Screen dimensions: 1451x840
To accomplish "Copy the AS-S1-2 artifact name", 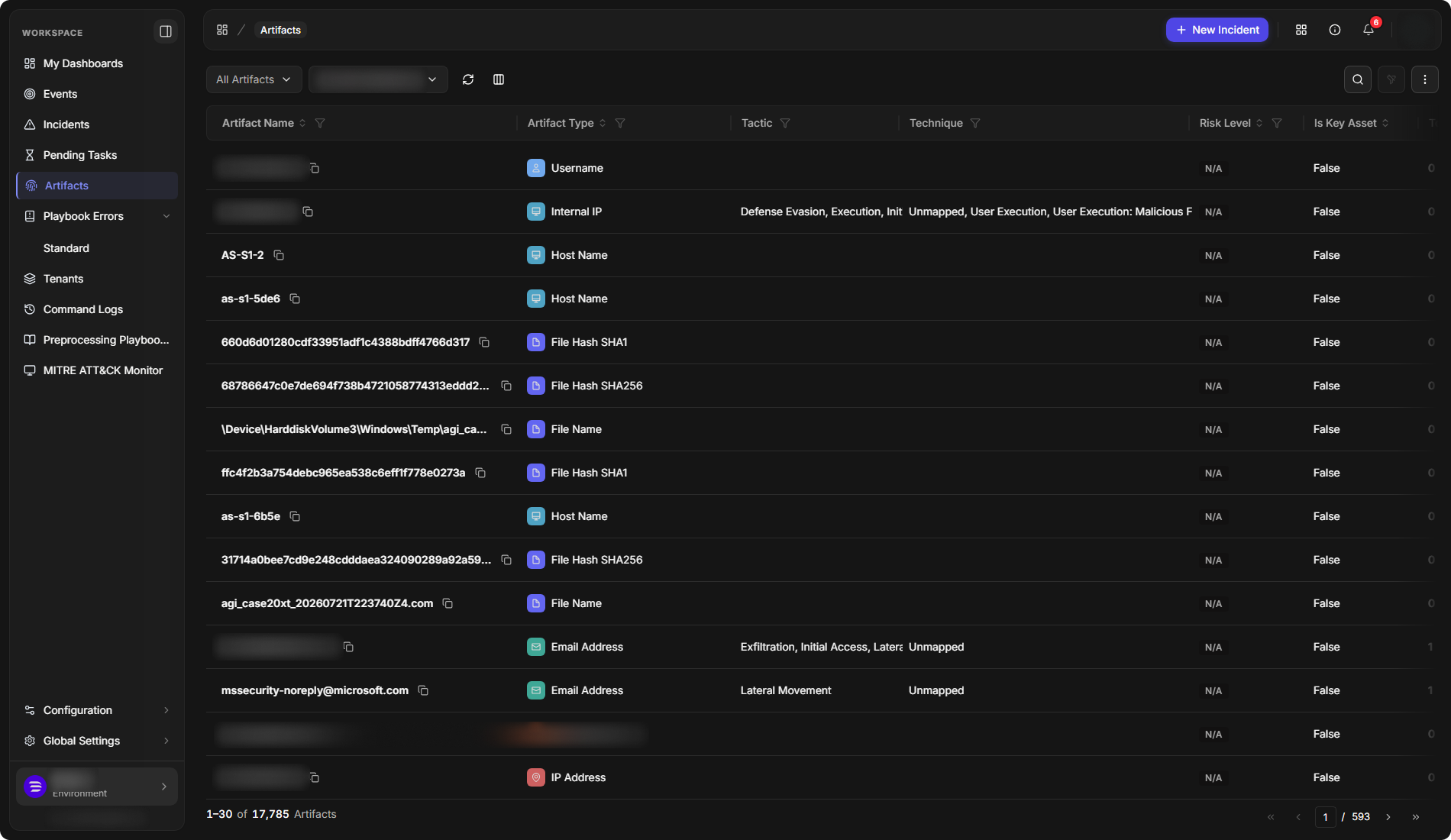I will point(279,255).
